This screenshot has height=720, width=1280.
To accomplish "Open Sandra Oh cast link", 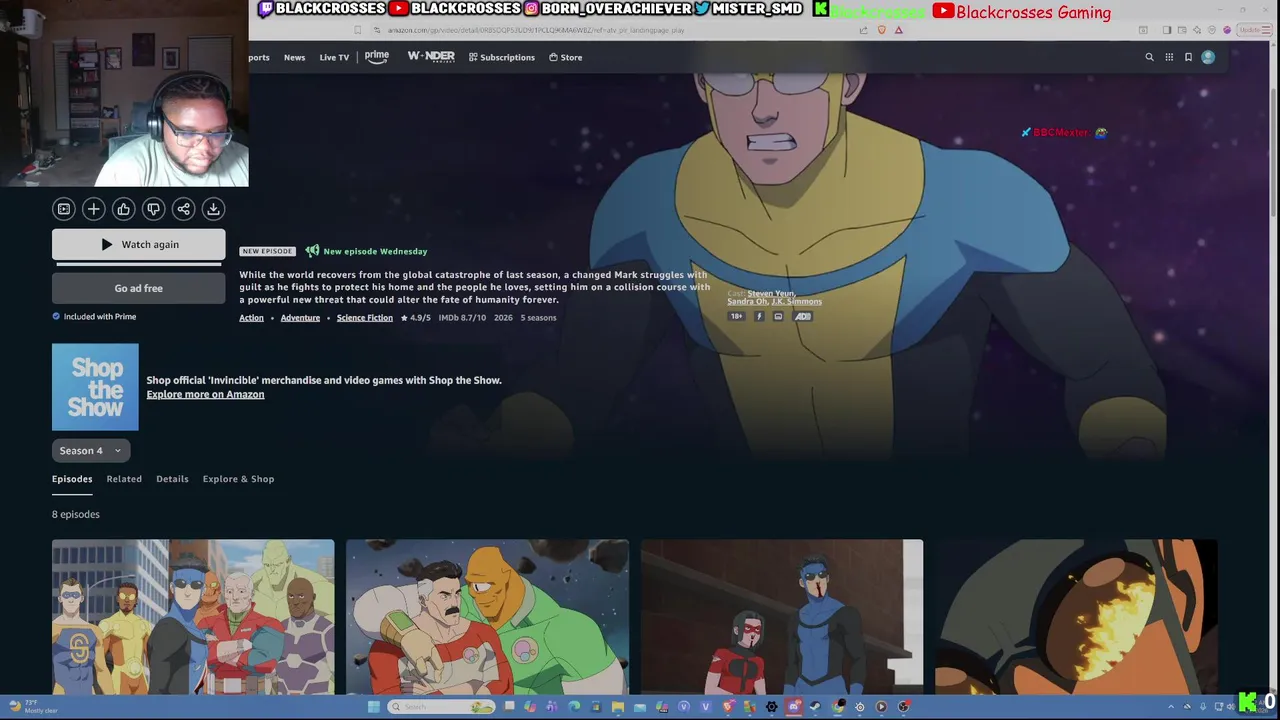I will [747, 302].
